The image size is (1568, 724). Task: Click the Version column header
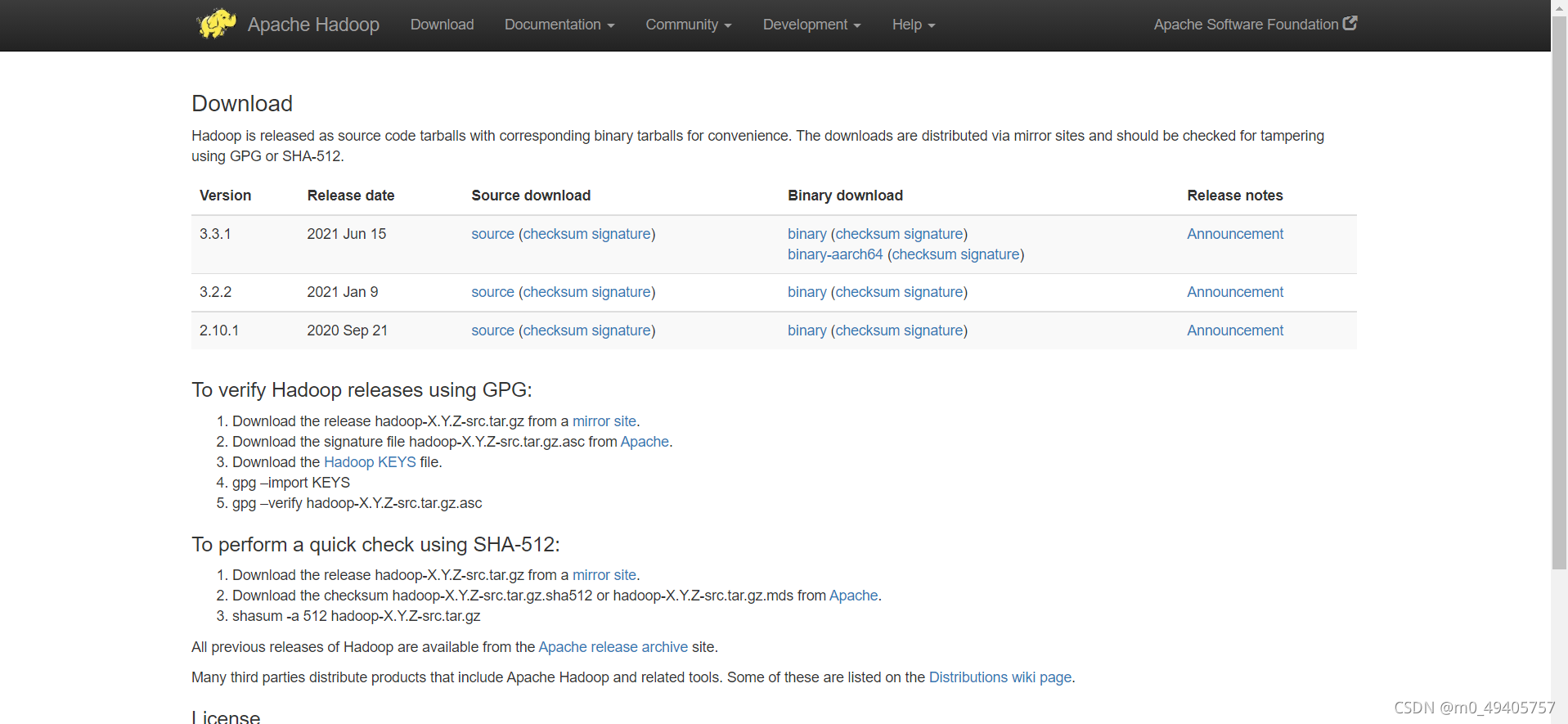(225, 196)
